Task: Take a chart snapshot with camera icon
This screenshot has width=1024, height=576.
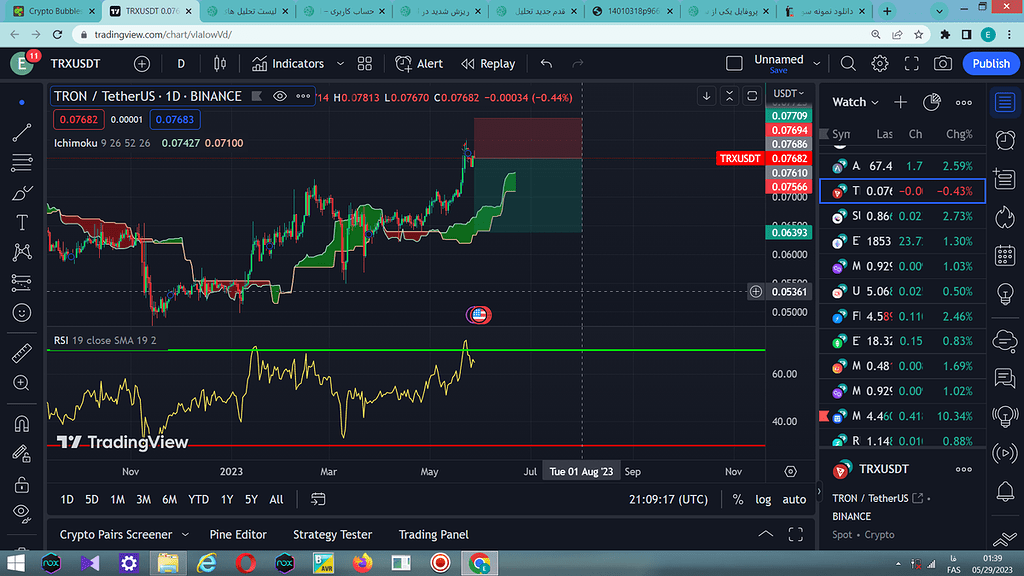Action: [942, 63]
